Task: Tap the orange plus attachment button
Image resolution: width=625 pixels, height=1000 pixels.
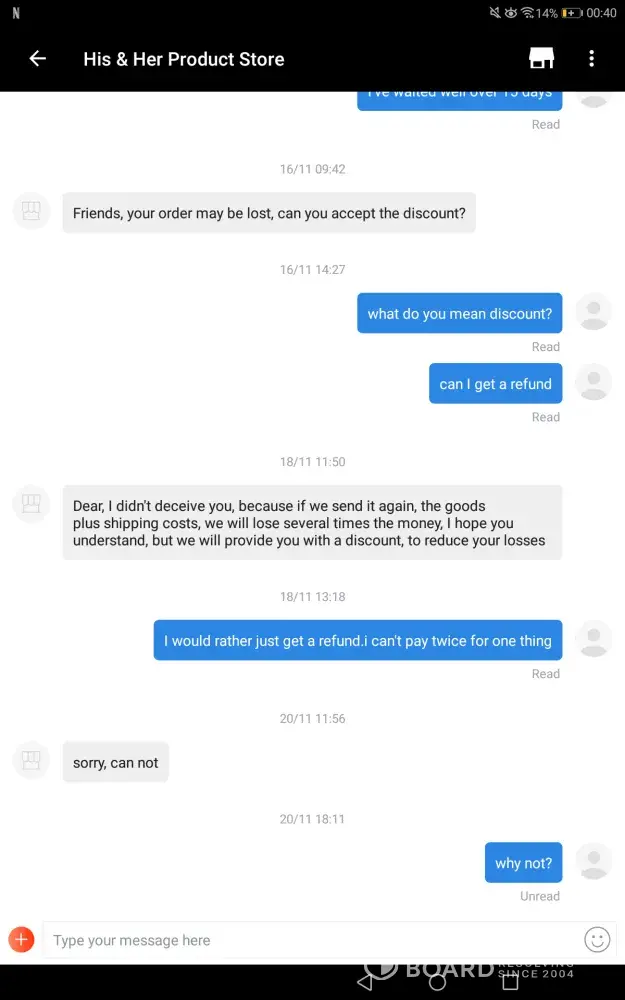Action: tap(21, 940)
